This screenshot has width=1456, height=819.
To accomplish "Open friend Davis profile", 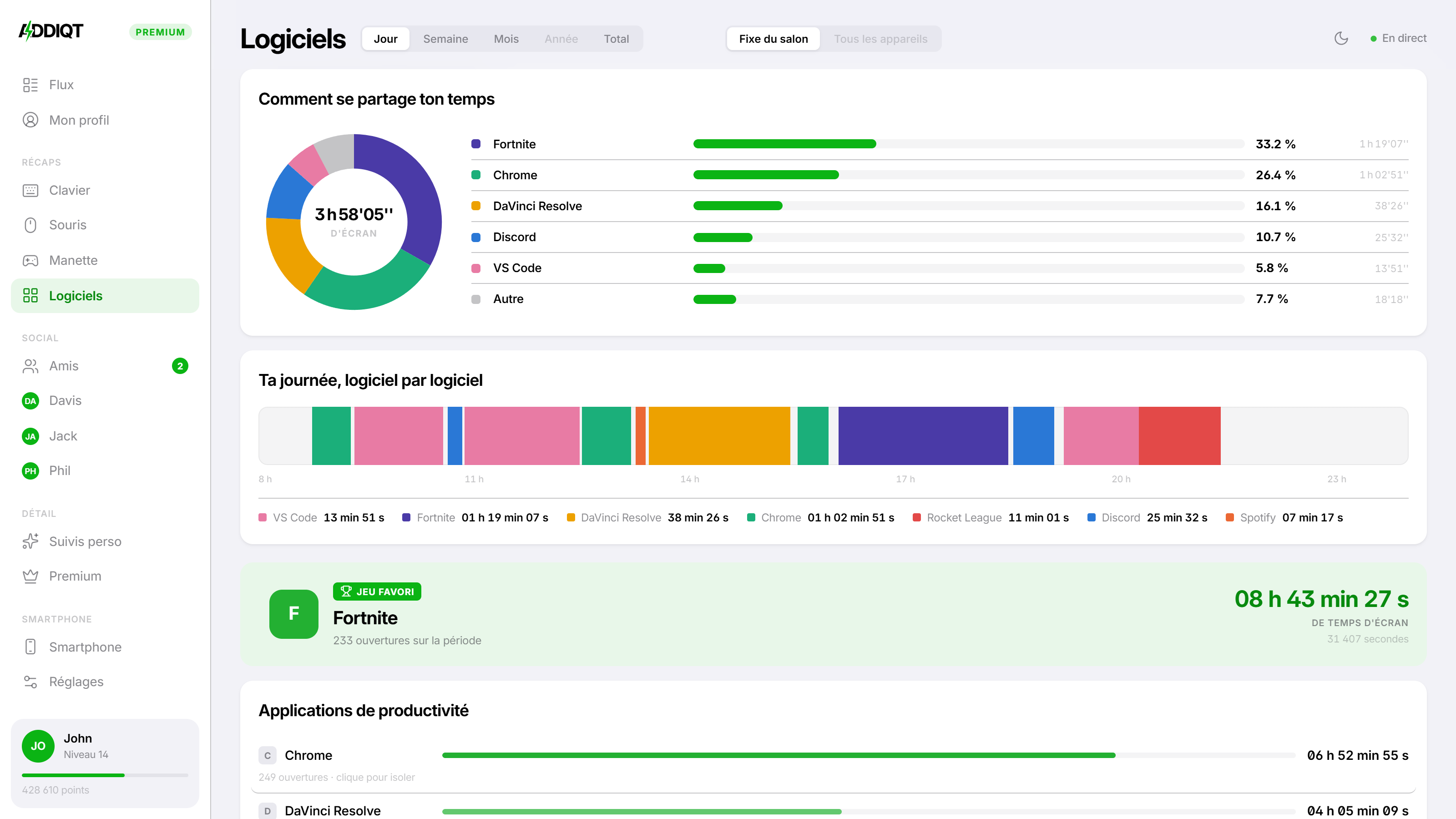I will pyautogui.click(x=105, y=401).
